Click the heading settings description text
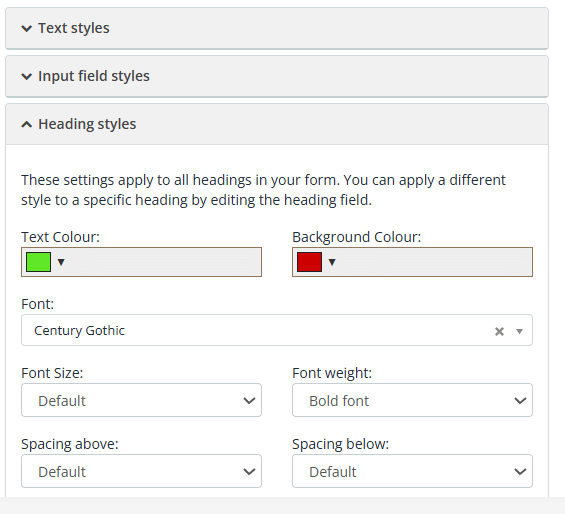Image resolution: width=565 pixels, height=514 pixels. (263, 190)
